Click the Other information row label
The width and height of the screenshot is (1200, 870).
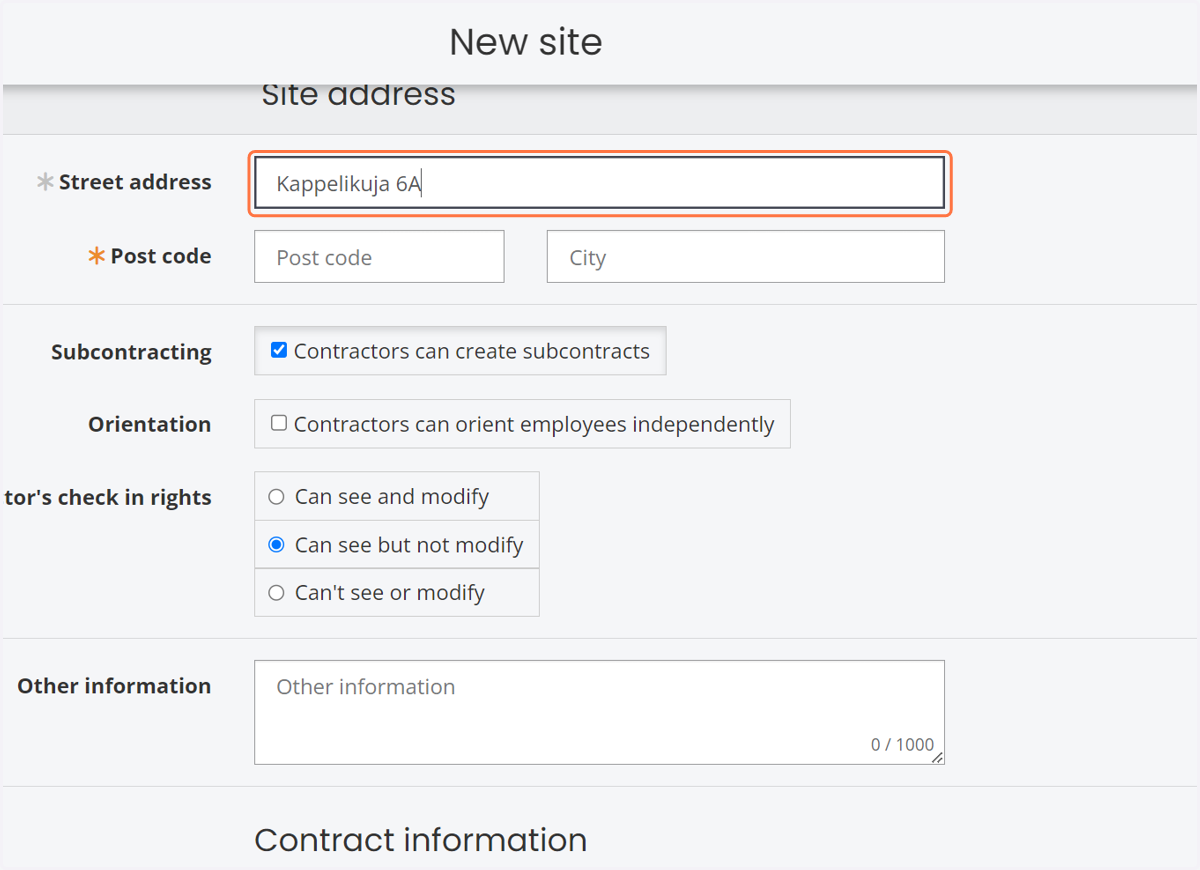114,686
